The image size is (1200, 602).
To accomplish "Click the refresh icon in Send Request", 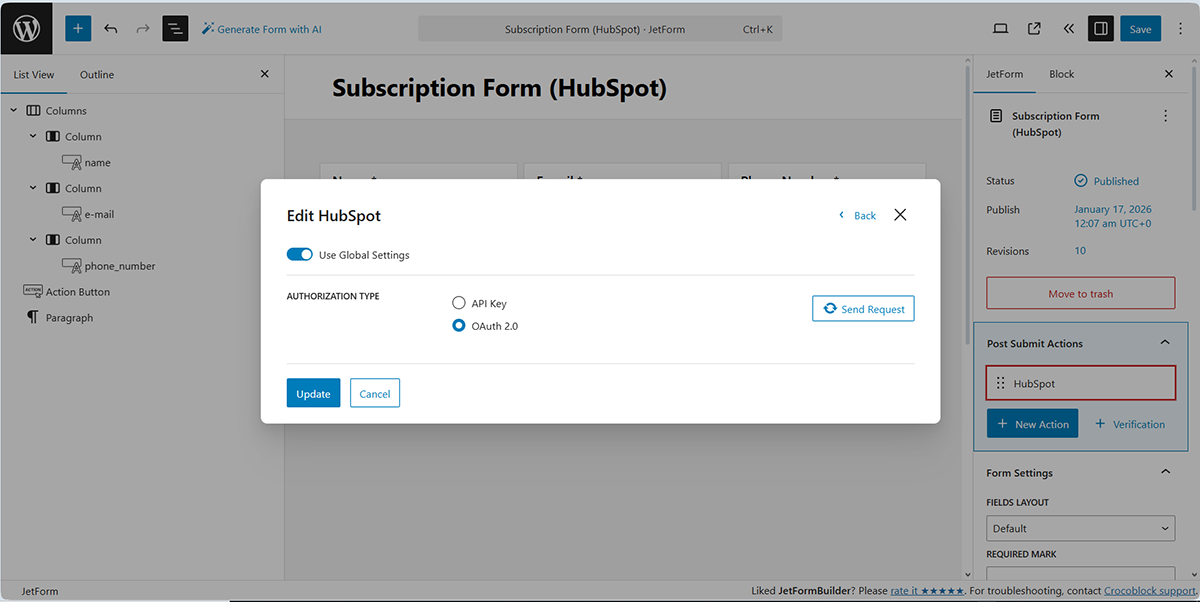I will tap(830, 309).
